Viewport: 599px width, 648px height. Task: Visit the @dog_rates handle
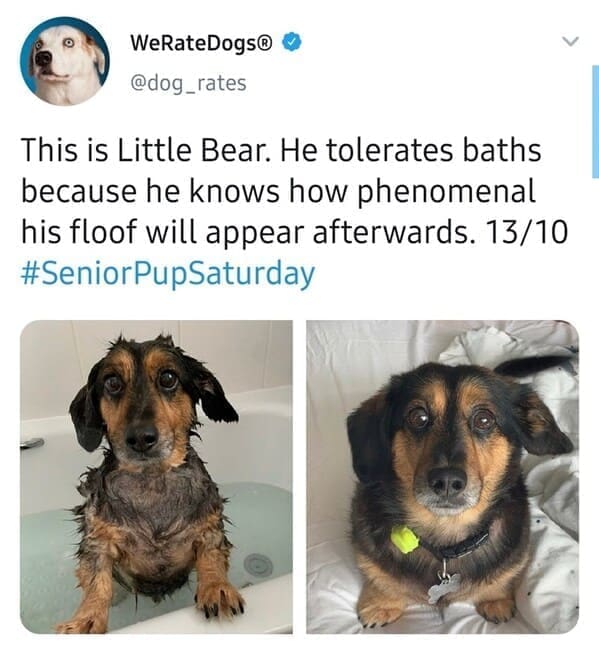[x=189, y=83]
